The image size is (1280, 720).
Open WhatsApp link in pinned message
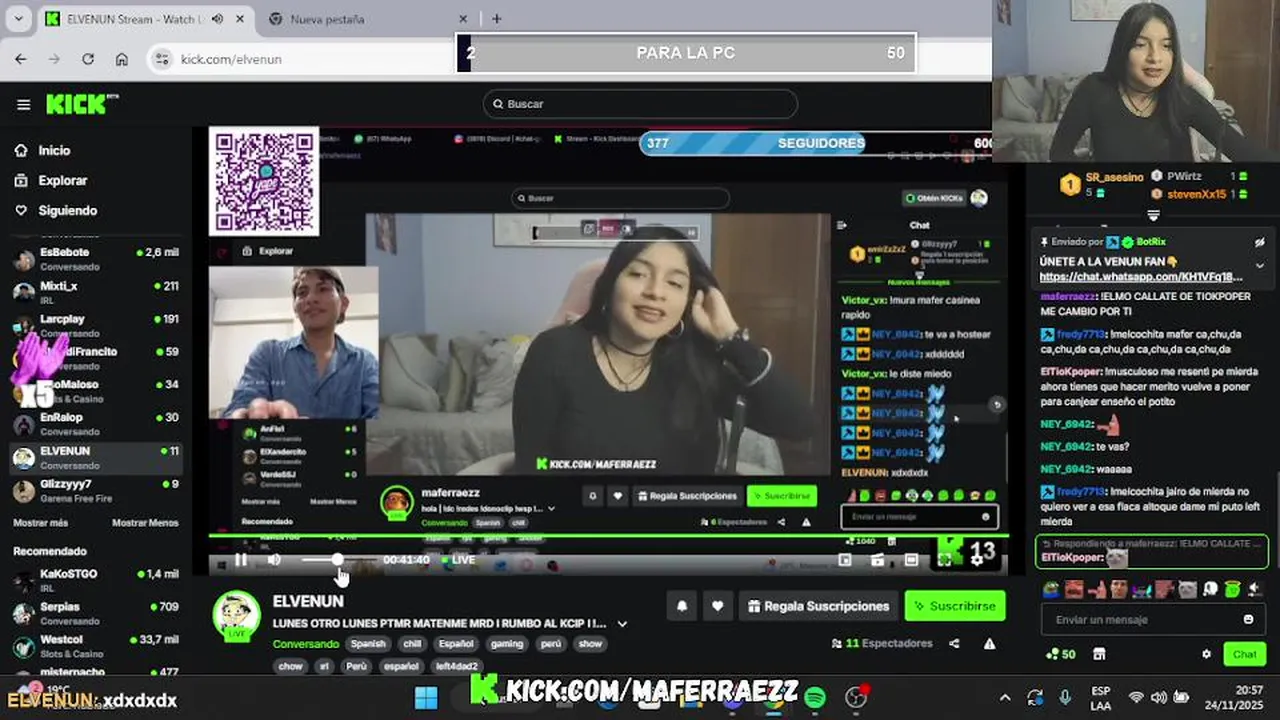[1141, 277]
